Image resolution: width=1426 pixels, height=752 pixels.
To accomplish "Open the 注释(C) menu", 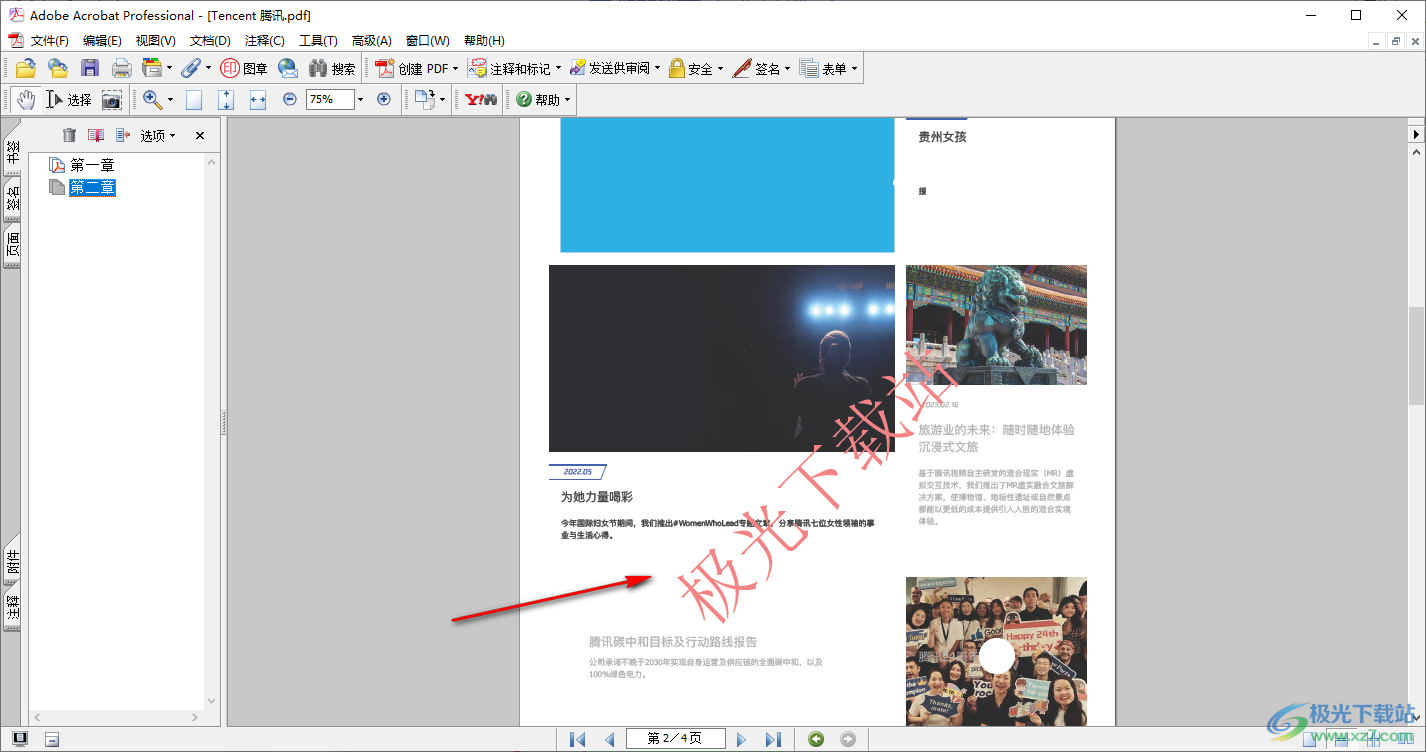I will pyautogui.click(x=265, y=40).
